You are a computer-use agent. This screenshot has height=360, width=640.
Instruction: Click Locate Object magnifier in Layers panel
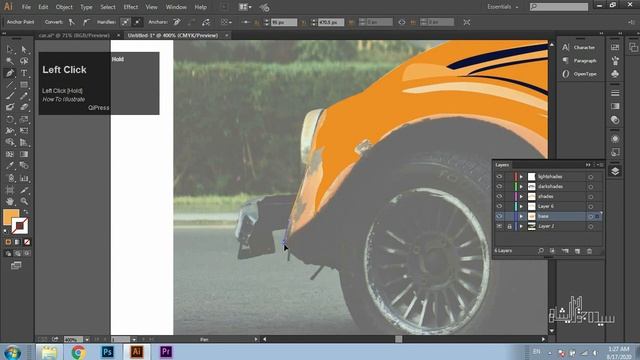[x=541, y=251]
